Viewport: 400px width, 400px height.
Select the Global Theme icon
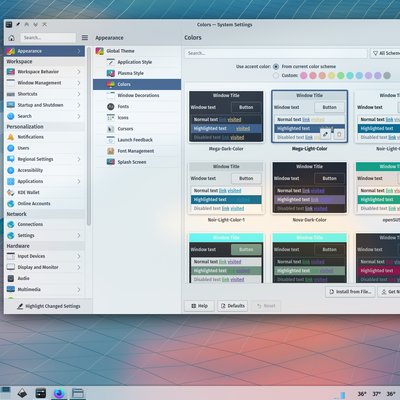100,51
